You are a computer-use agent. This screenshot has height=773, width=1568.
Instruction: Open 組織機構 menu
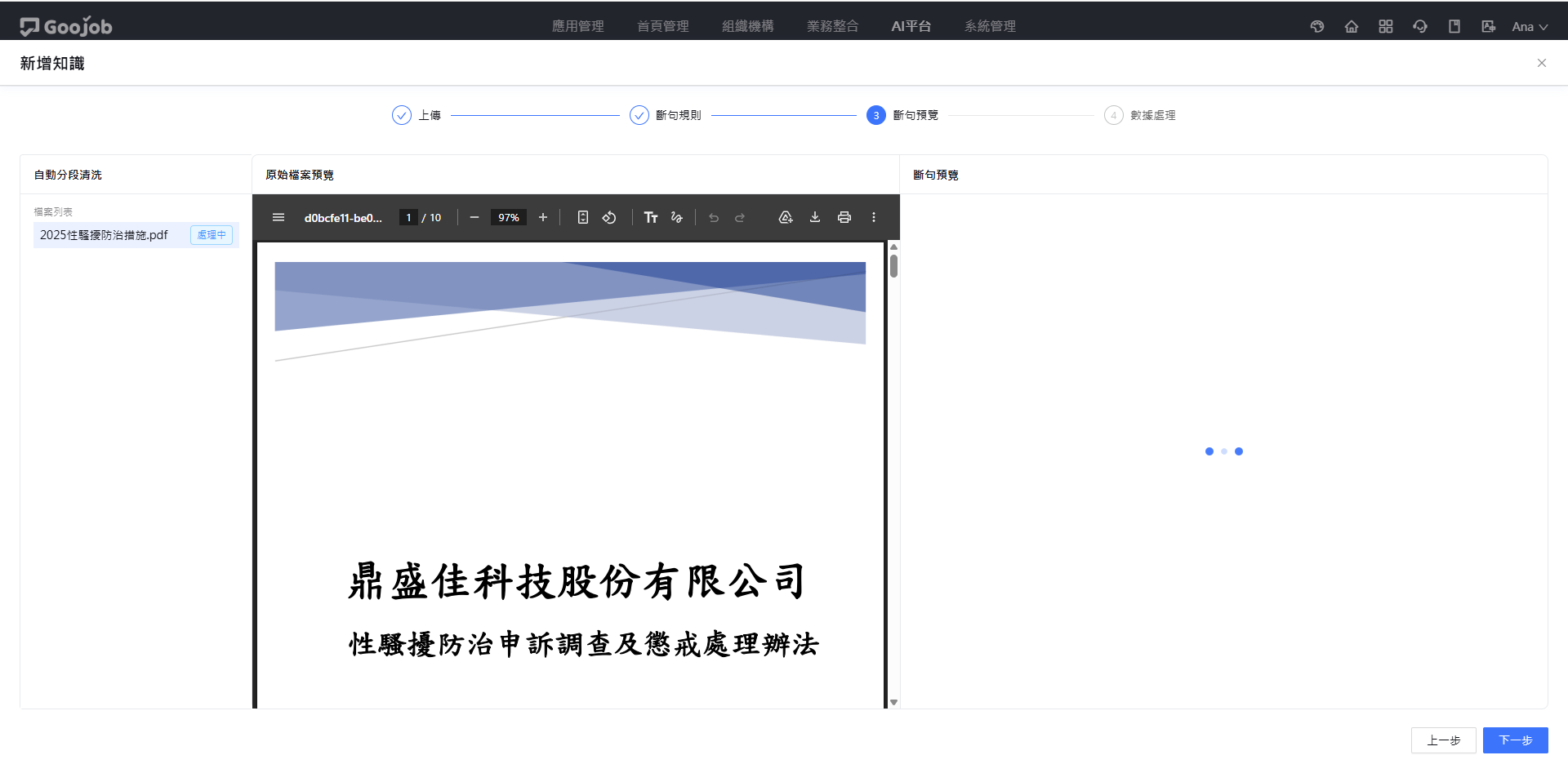point(748,26)
